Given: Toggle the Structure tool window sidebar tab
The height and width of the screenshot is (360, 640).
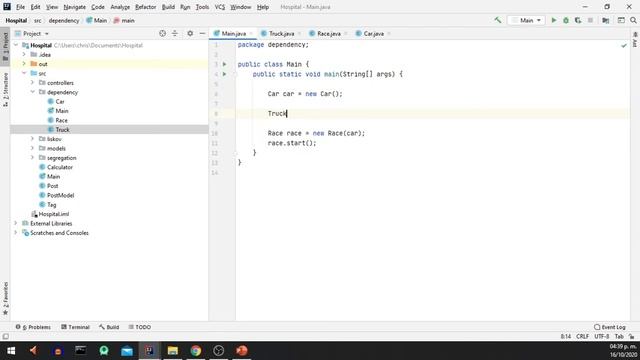Looking at the screenshot, I should [x=5, y=89].
